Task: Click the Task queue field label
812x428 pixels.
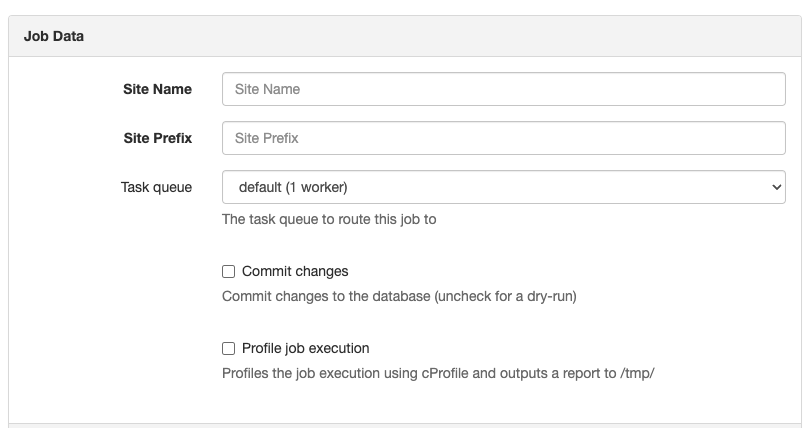Action: coord(156,187)
